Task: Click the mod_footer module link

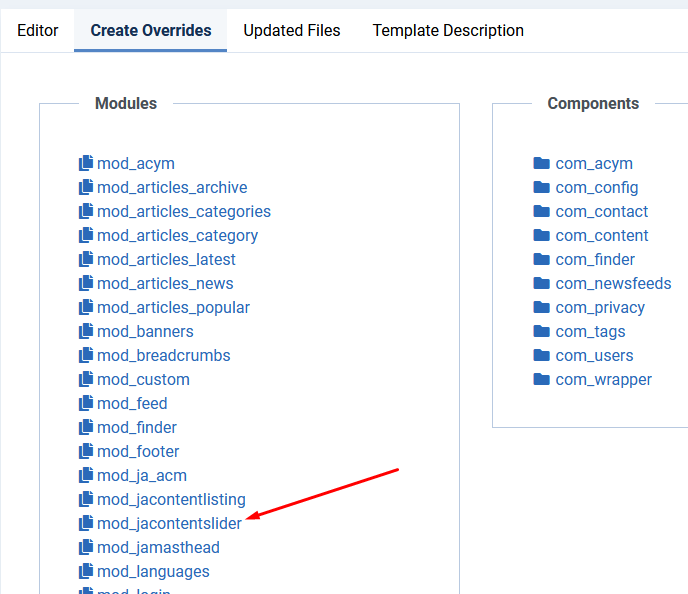Action: [x=138, y=452]
